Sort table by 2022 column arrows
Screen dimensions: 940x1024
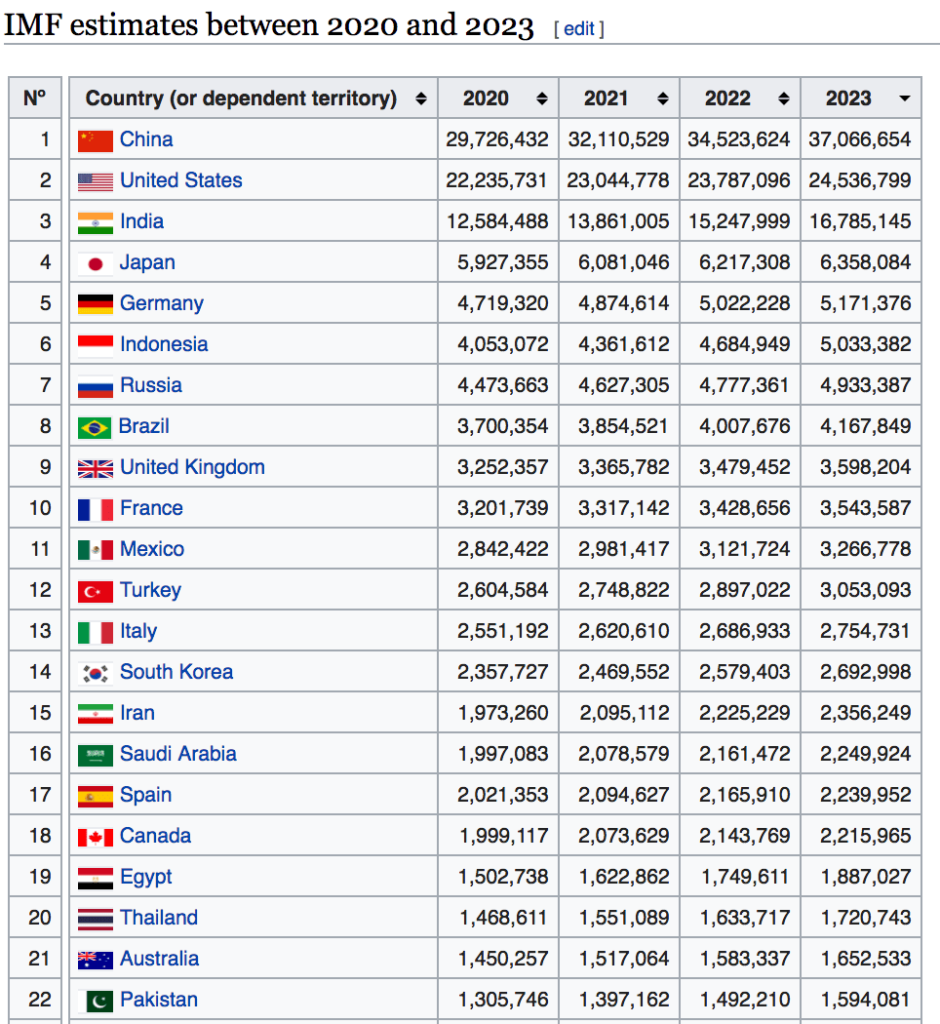[783, 99]
